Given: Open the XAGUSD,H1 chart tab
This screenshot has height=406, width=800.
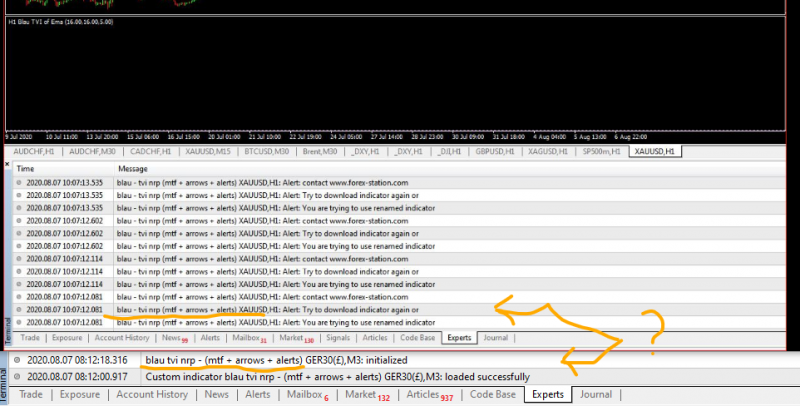Looking at the screenshot, I should tap(548, 151).
